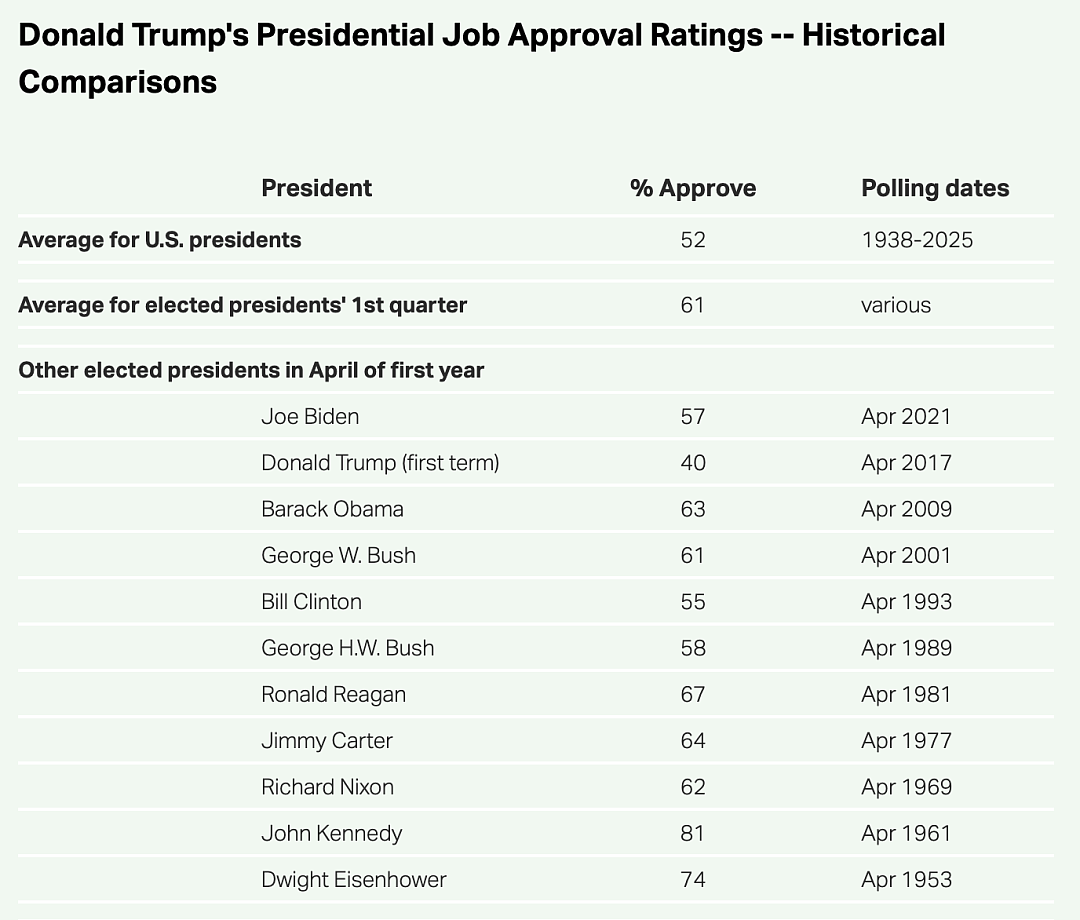The image size is (1080, 920).
Task: Click the George W. Bush name
Action: point(338,555)
